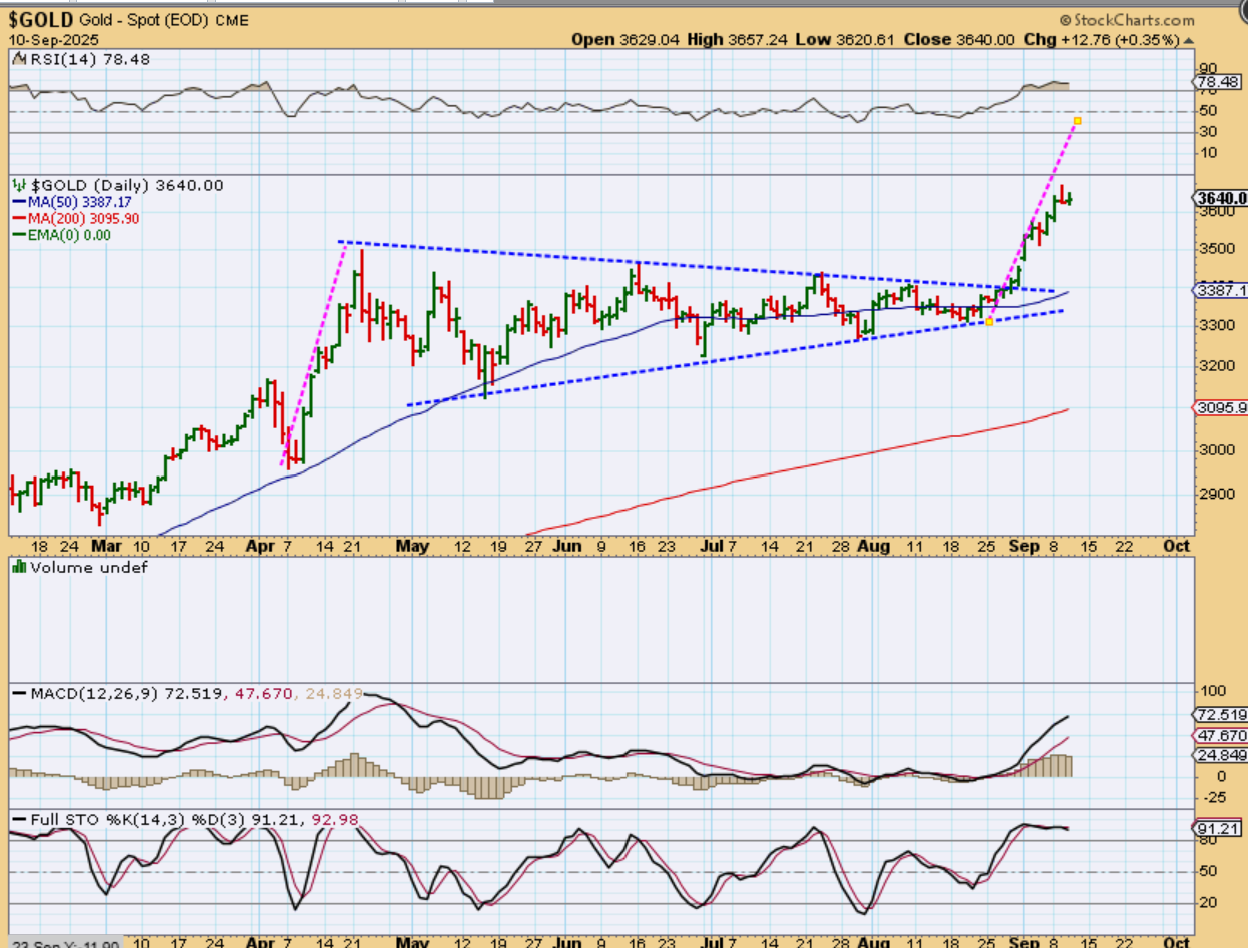Screen dimensions: 1248x948
Task: Click the CME exchange label
Action: pos(232,21)
